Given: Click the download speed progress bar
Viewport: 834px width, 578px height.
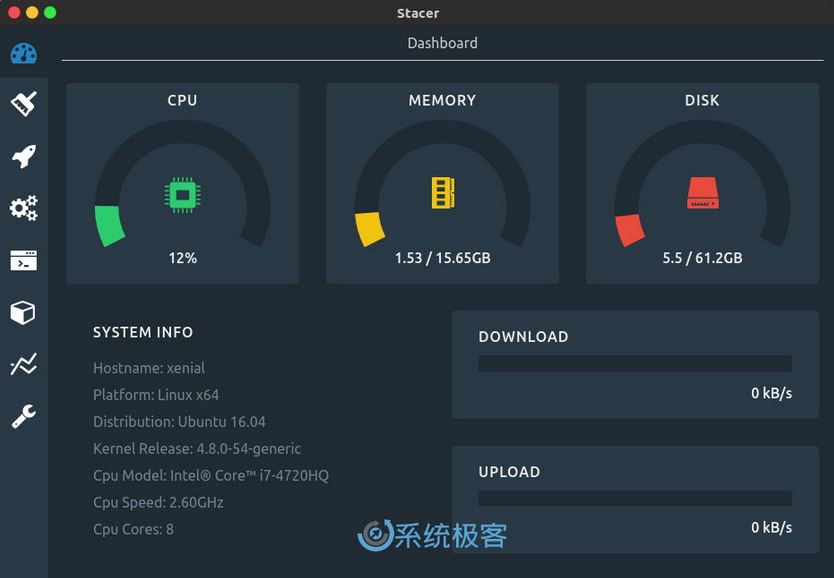Looking at the screenshot, I should tap(634, 364).
